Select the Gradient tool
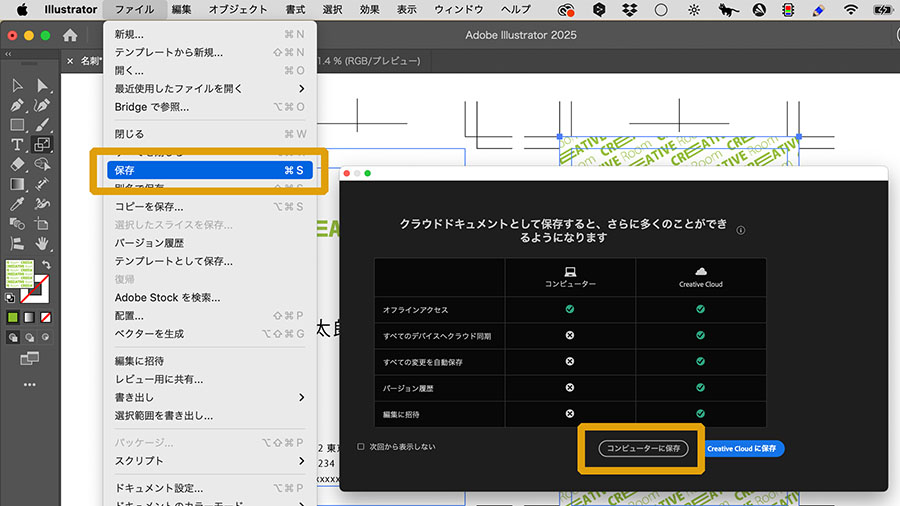The width and height of the screenshot is (900, 506). [17, 184]
